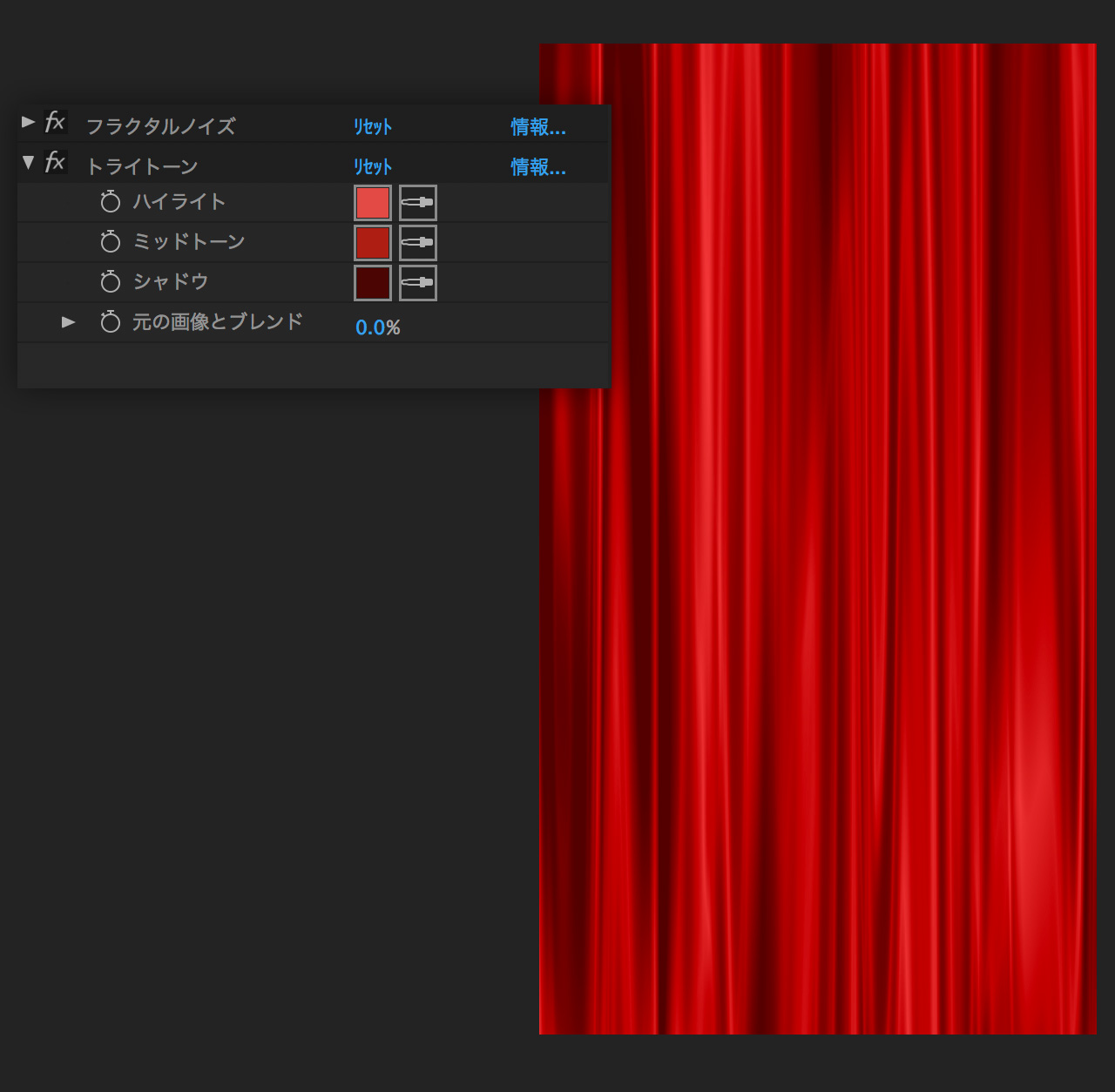The width and height of the screenshot is (1115, 1092).
Task: Select the ミッドトーン eyedropper tool
Action: click(x=418, y=243)
